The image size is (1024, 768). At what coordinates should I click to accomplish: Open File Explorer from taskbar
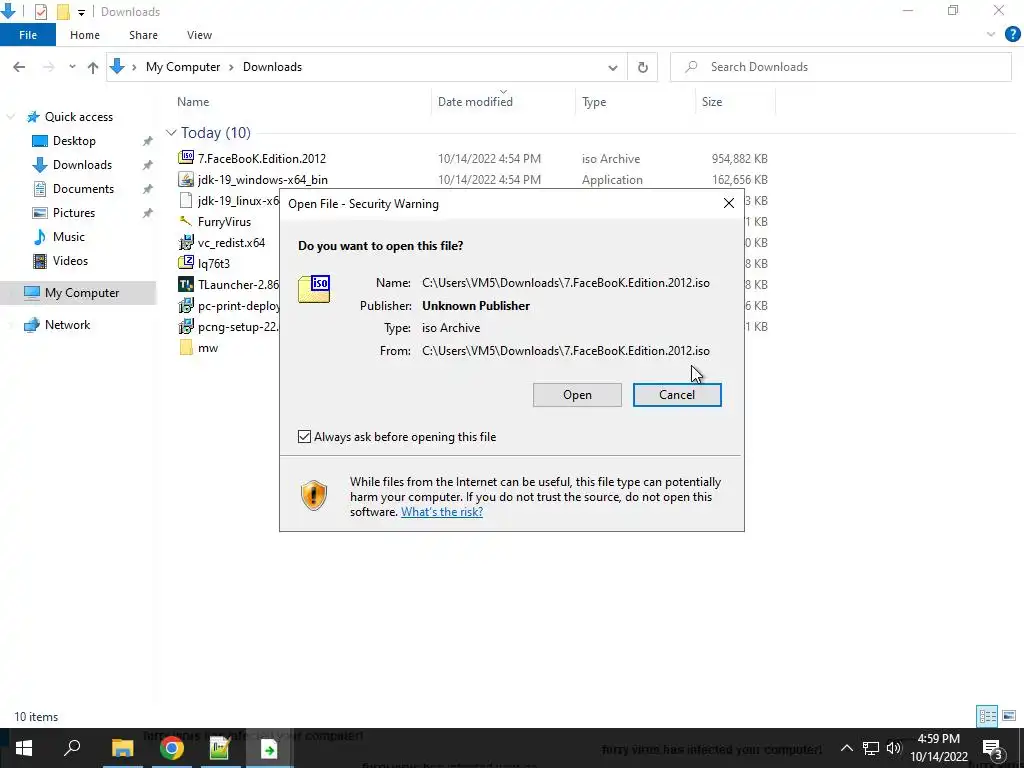pyautogui.click(x=122, y=748)
